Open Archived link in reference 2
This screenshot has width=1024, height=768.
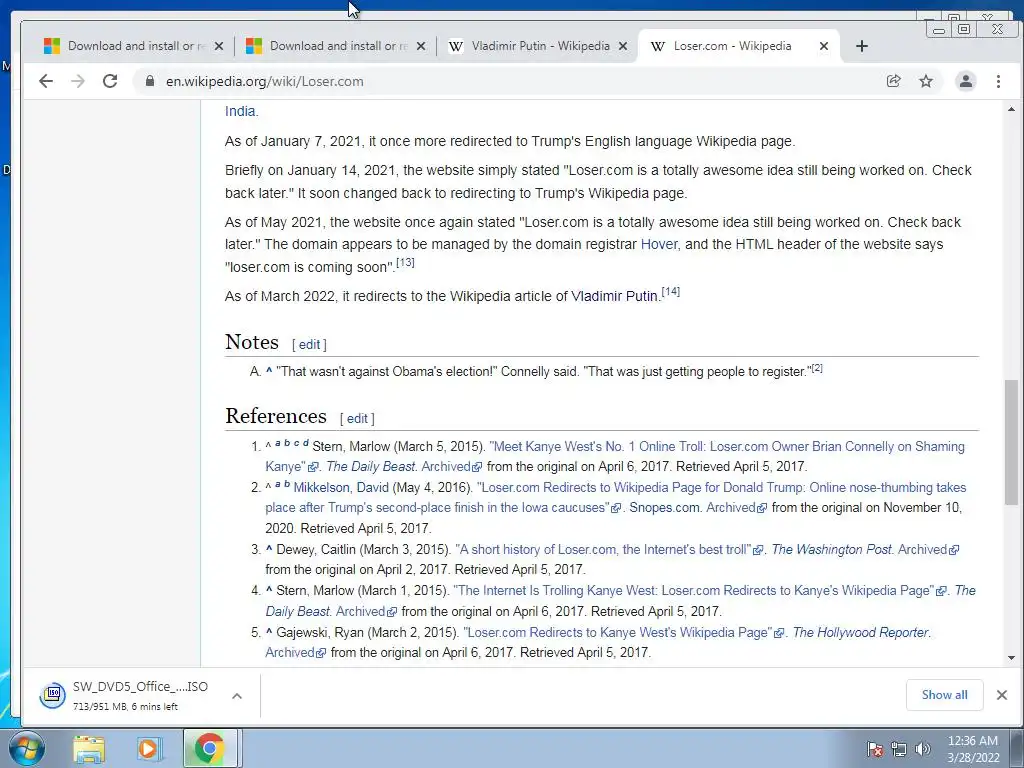point(737,507)
